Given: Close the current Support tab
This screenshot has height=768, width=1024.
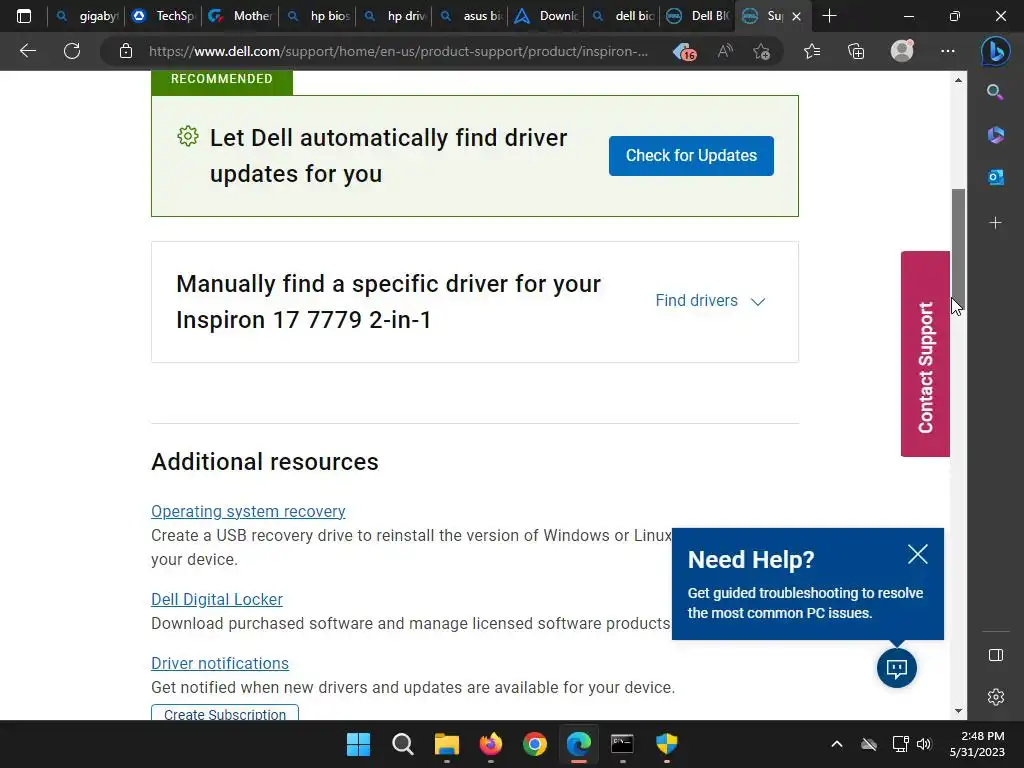Looking at the screenshot, I should [796, 17].
